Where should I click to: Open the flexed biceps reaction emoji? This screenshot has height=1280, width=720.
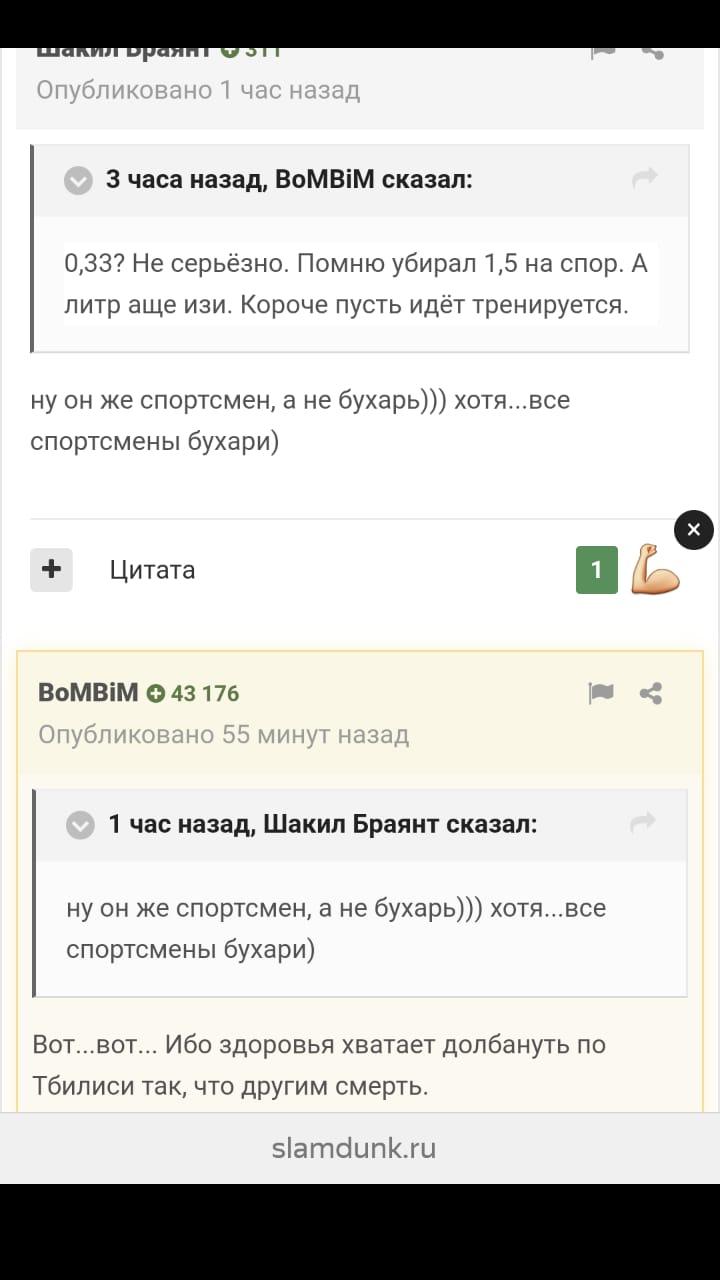tap(655, 569)
